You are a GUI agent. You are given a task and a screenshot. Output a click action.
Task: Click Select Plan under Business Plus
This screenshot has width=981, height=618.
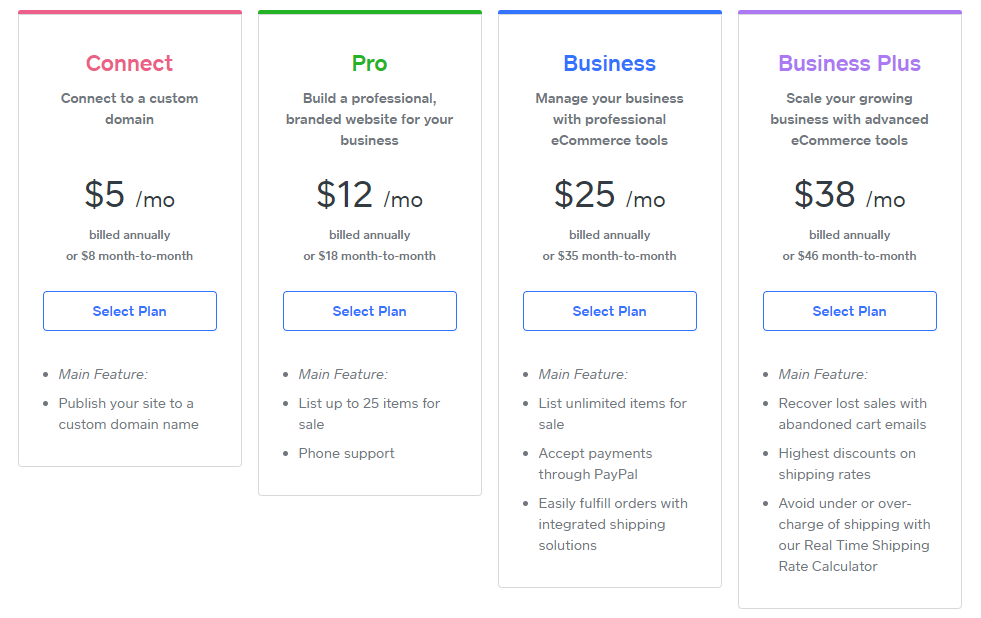[849, 311]
